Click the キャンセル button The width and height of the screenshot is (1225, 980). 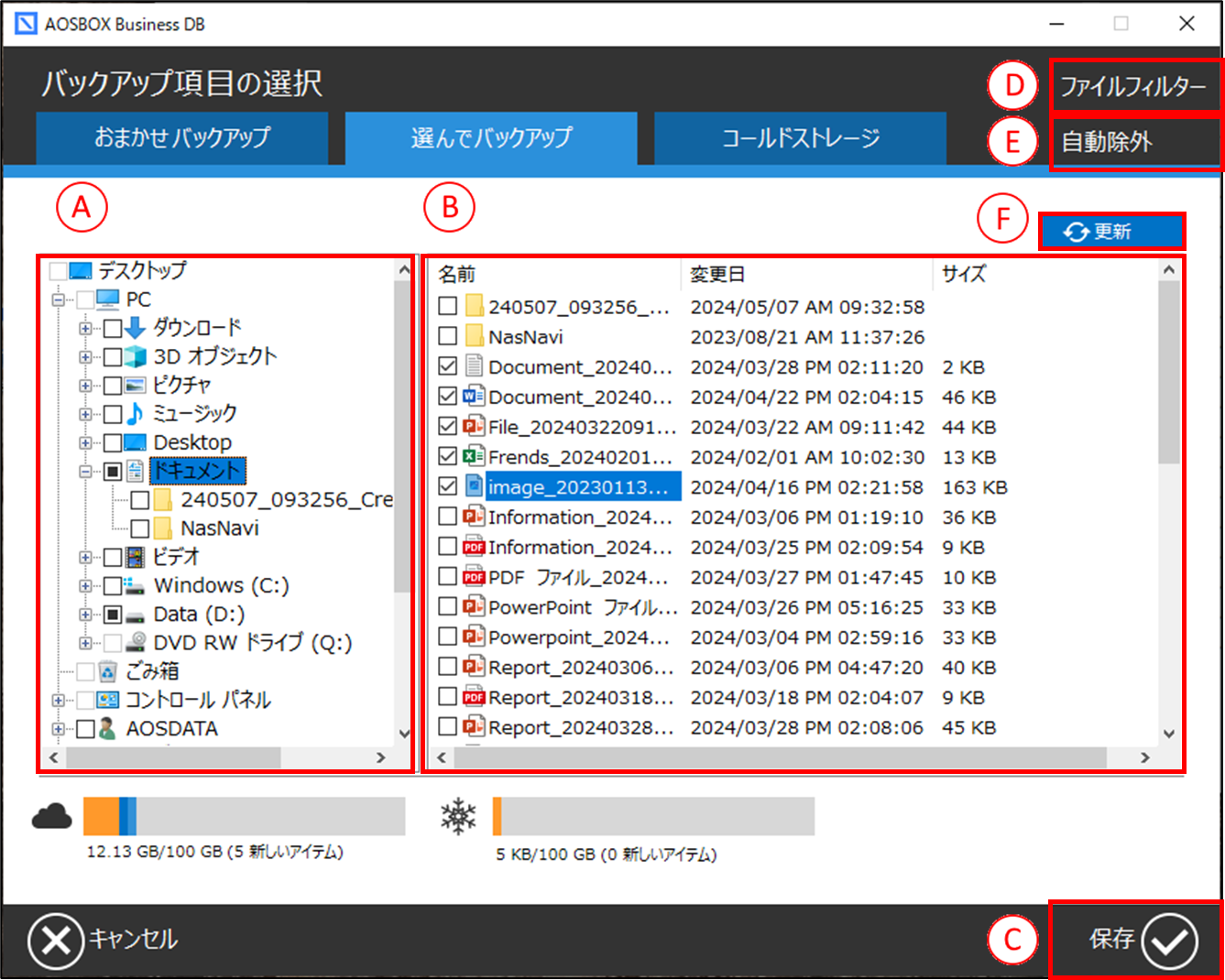(103, 940)
